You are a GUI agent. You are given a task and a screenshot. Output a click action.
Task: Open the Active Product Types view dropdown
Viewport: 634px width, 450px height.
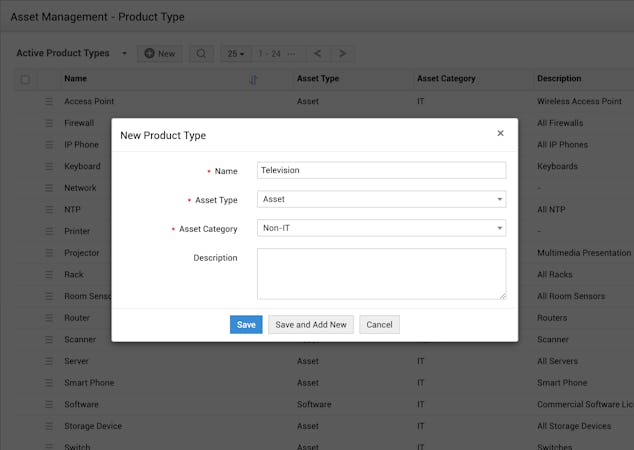[x=124, y=53]
